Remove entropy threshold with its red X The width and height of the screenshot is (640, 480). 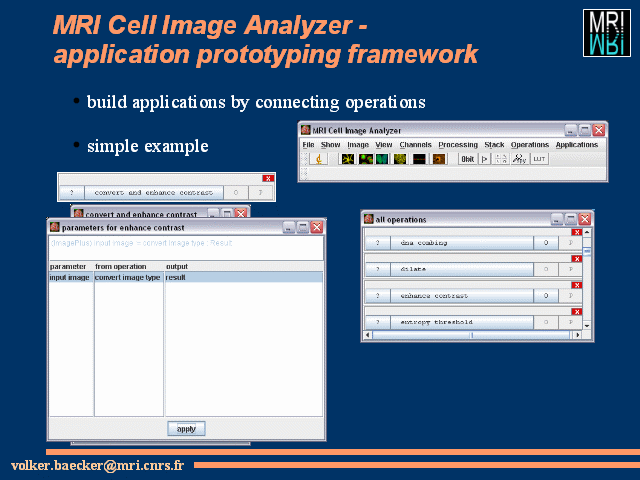pyautogui.click(x=576, y=312)
